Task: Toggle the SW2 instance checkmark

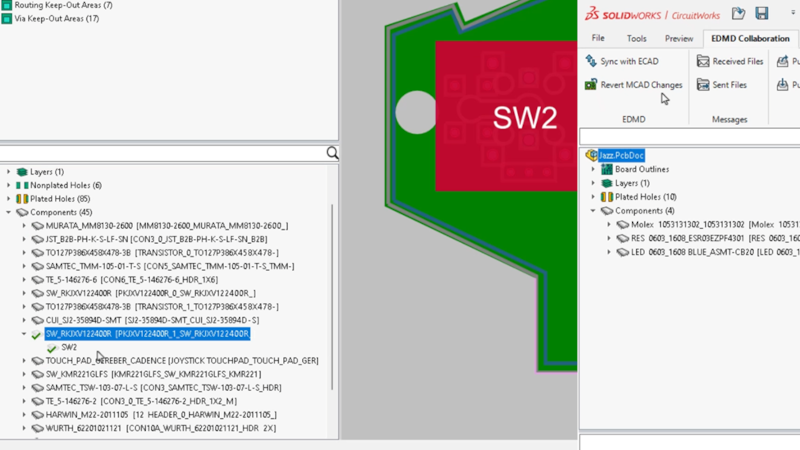Action: tap(52, 347)
